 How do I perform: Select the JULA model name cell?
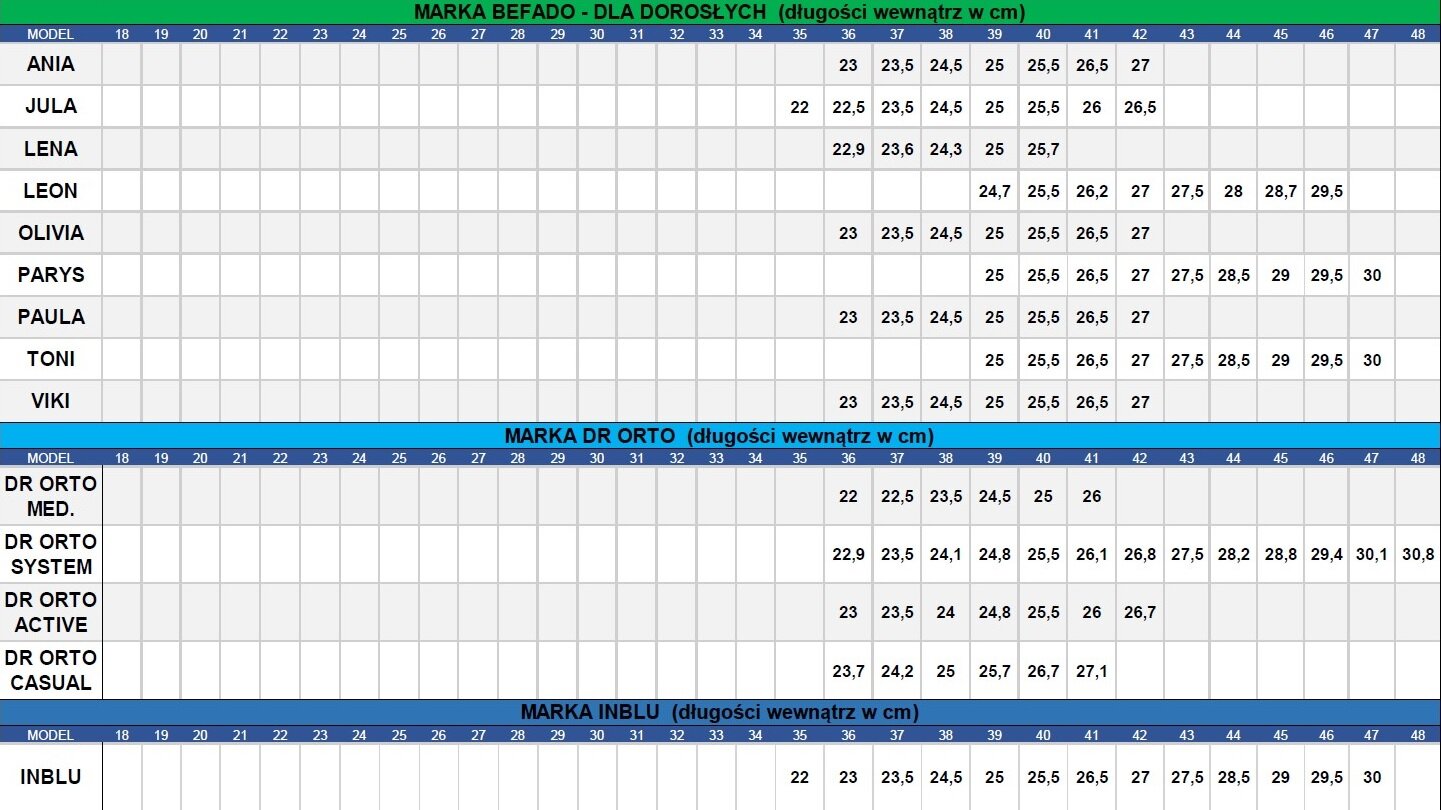click(51, 106)
